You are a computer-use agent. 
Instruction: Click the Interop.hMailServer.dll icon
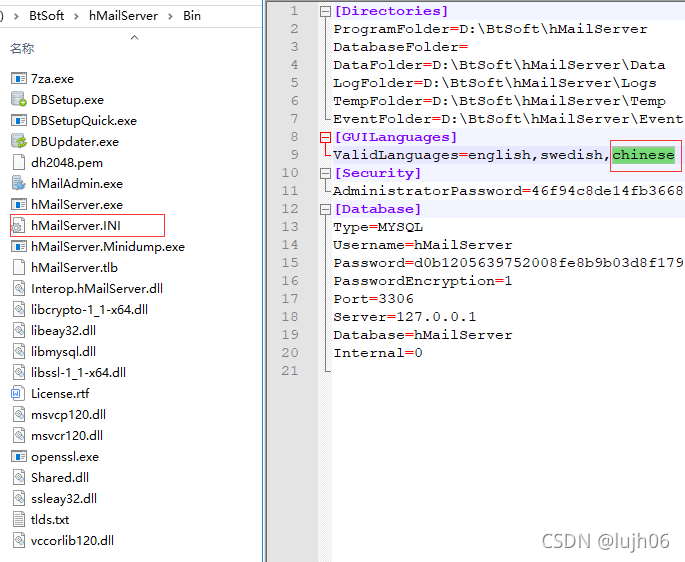point(18,288)
